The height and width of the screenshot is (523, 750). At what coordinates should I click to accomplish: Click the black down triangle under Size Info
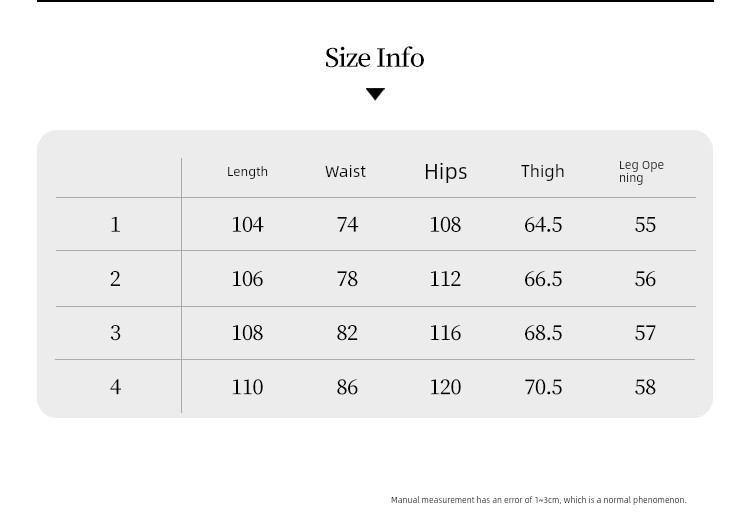(x=375, y=94)
